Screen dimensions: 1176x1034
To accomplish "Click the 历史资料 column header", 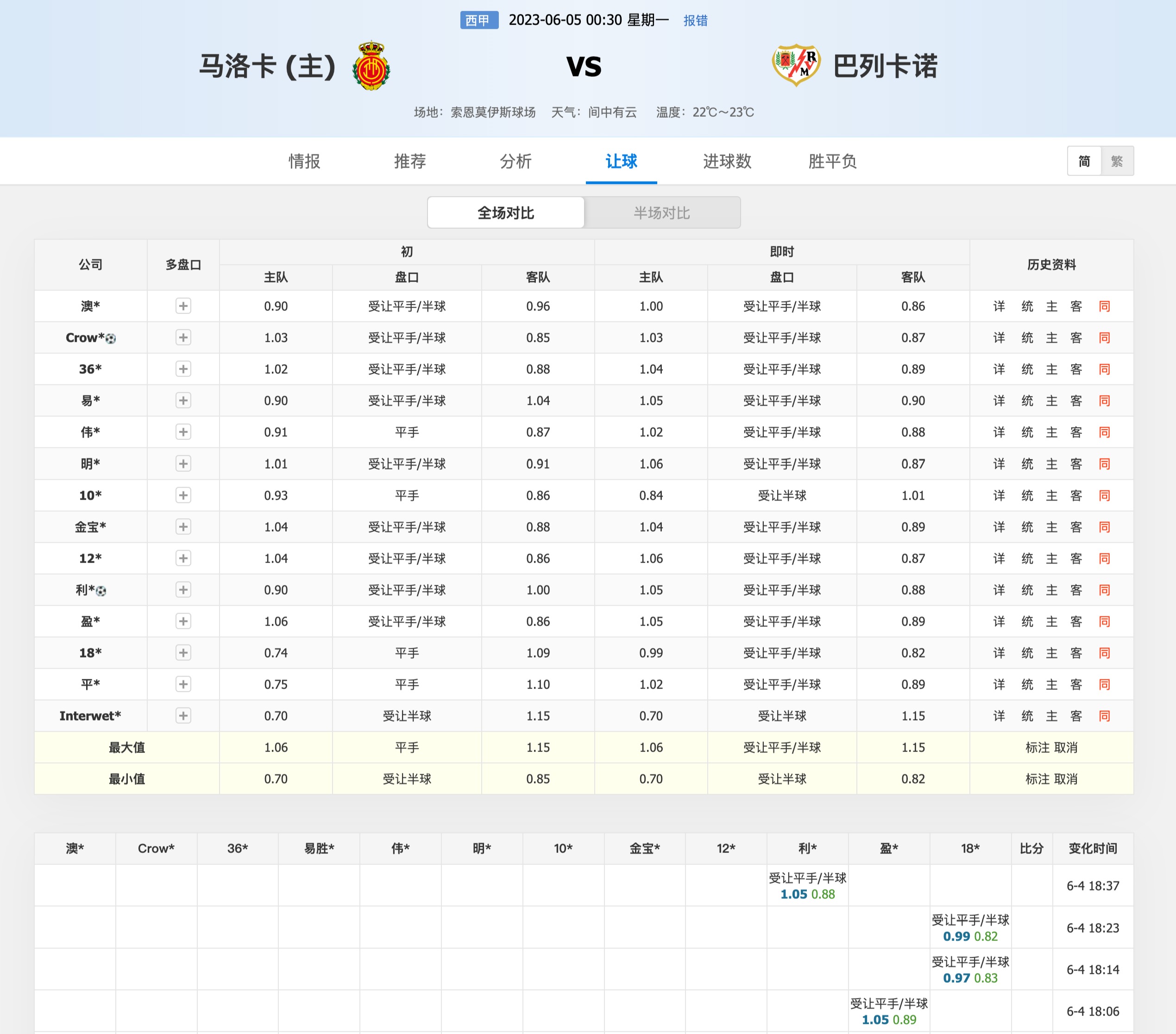I will [x=1051, y=264].
